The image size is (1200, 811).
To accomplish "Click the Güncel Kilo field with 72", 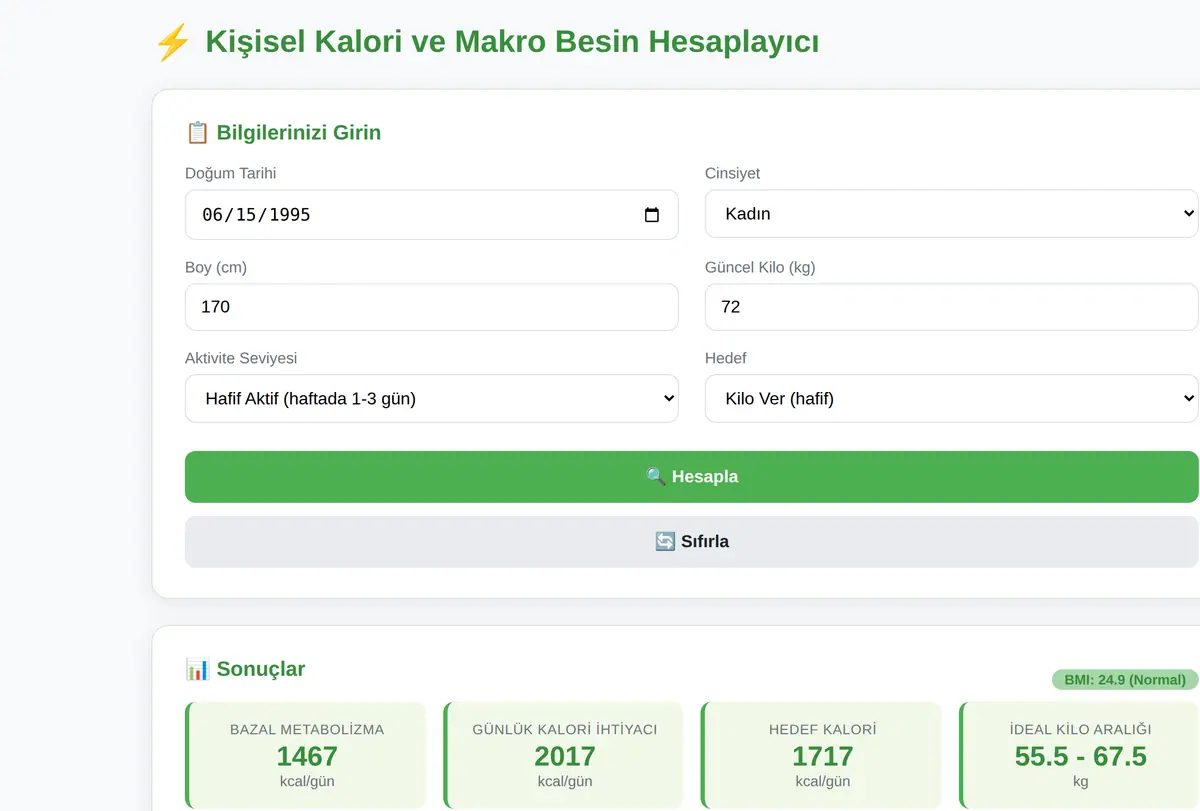I will pos(951,307).
